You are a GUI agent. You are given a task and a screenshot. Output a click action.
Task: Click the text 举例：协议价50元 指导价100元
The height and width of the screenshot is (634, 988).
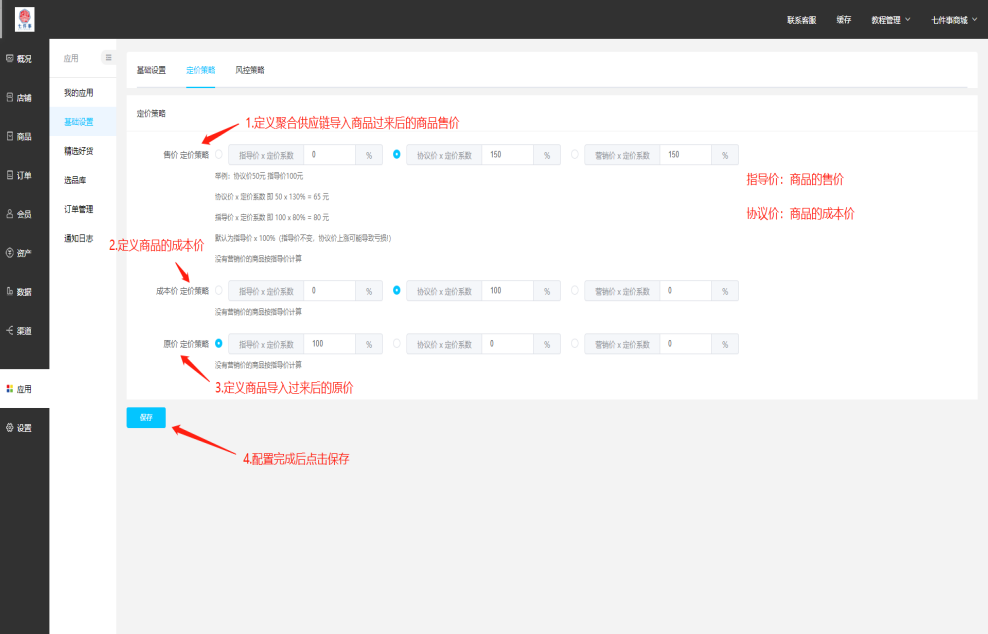pyautogui.click(x=259, y=176)
